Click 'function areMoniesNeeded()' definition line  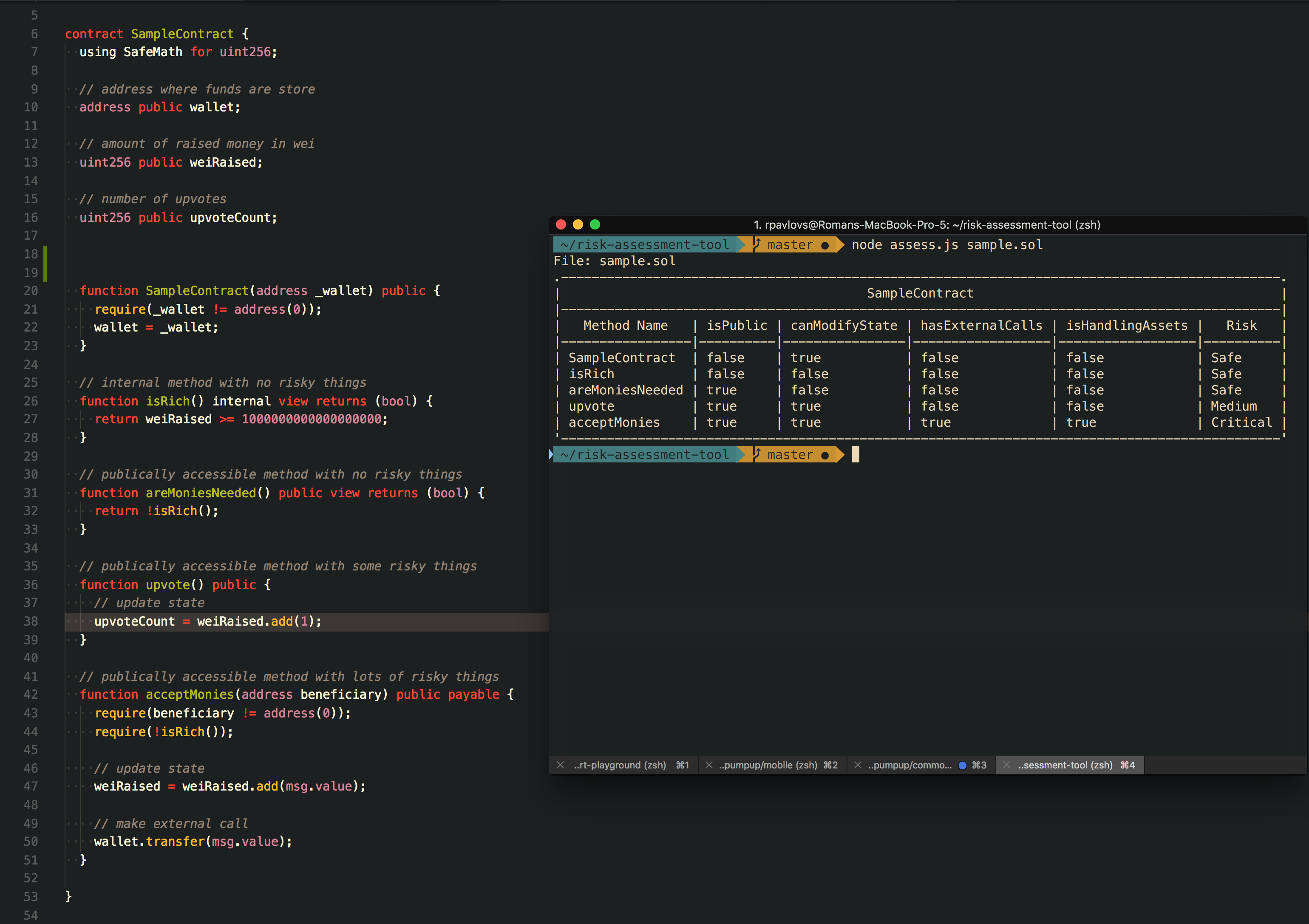[x=282, y=493]
